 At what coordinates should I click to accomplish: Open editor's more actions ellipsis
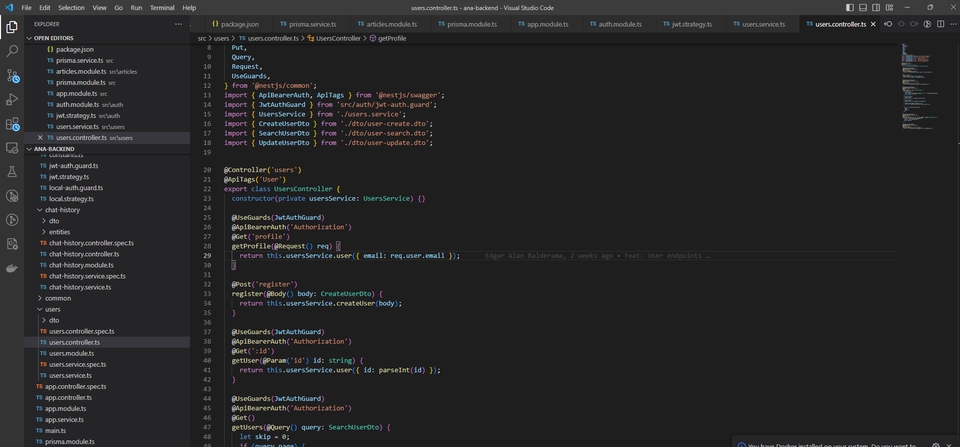[952, 24]
